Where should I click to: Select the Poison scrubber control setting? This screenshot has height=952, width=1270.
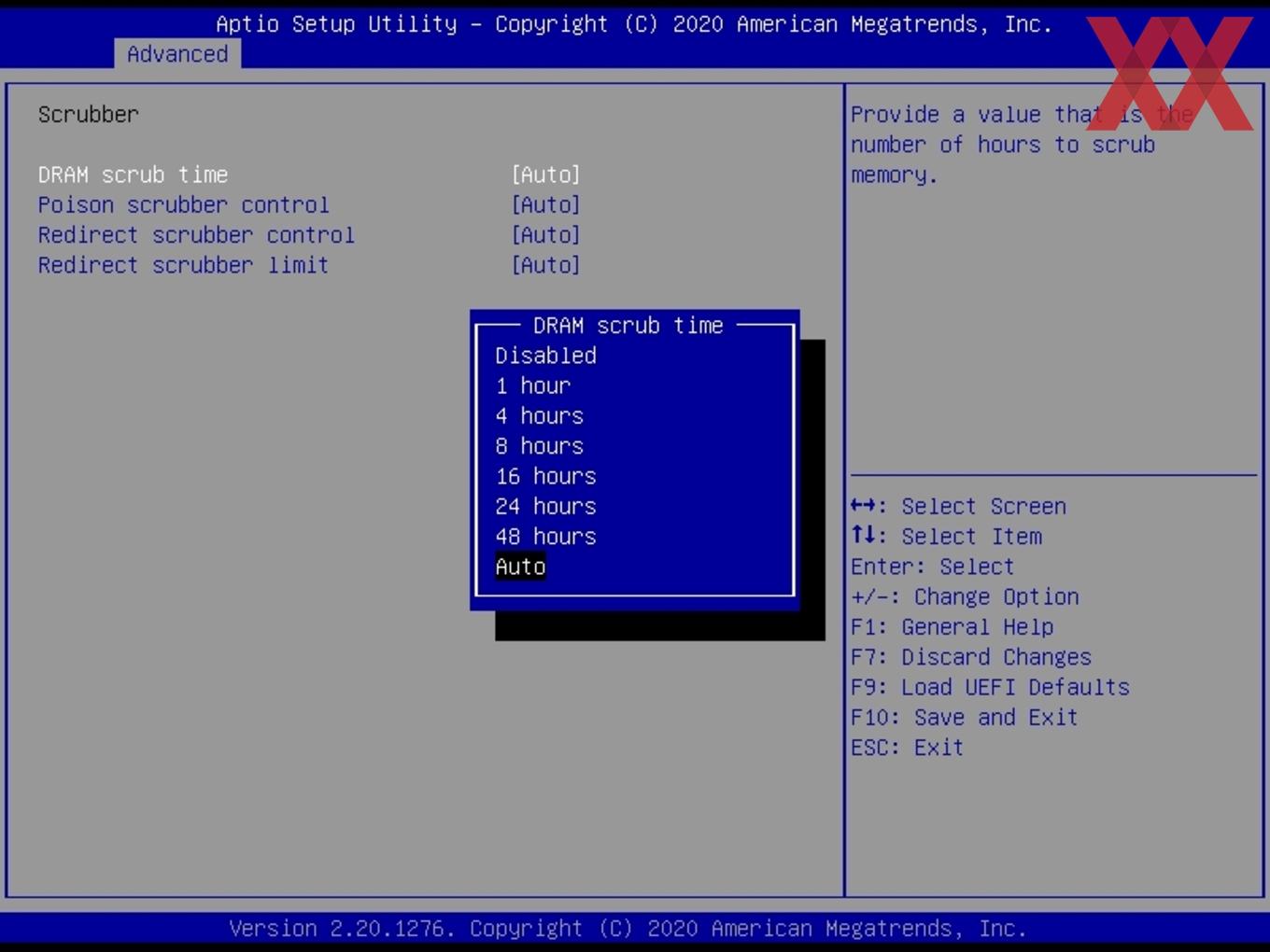184,204
